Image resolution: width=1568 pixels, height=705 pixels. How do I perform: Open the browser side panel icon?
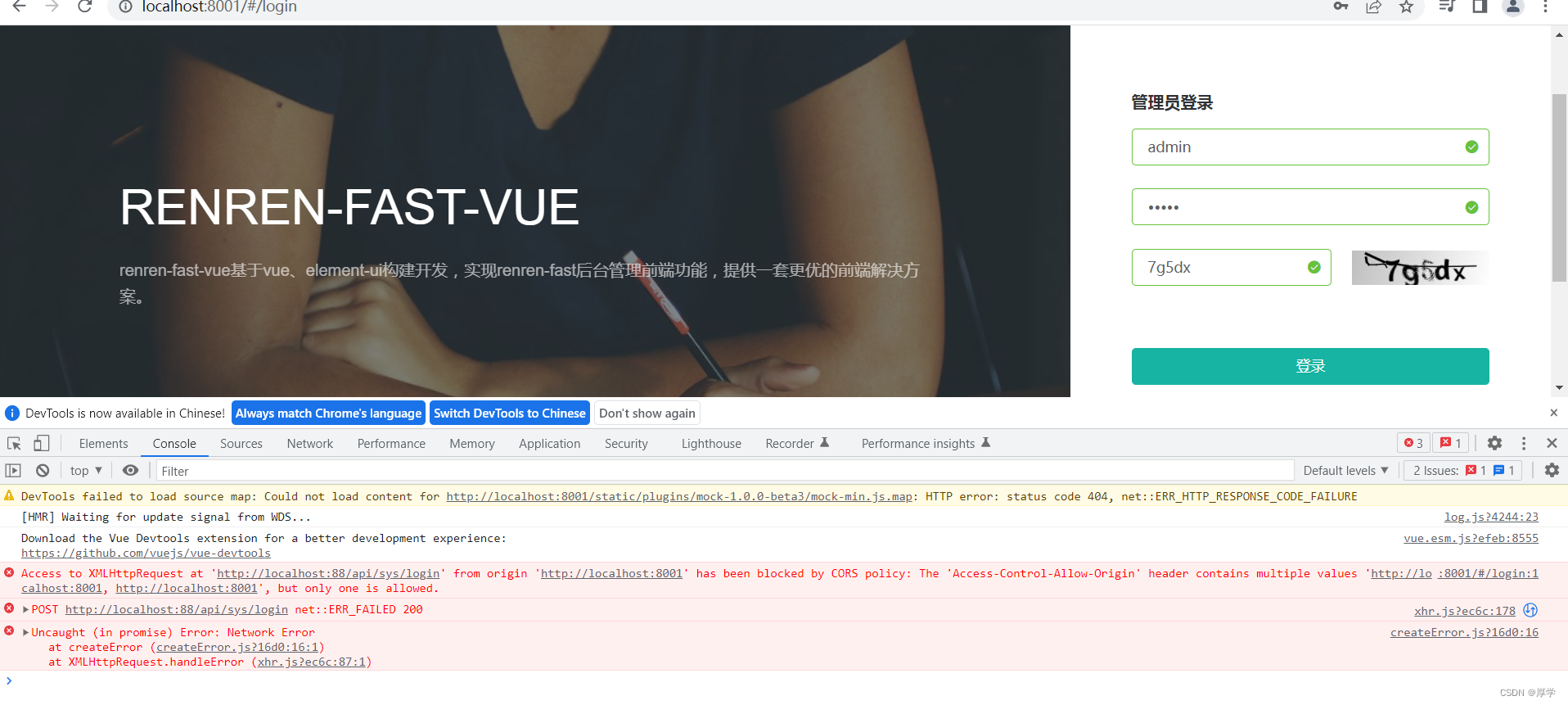click(1480, 7)
